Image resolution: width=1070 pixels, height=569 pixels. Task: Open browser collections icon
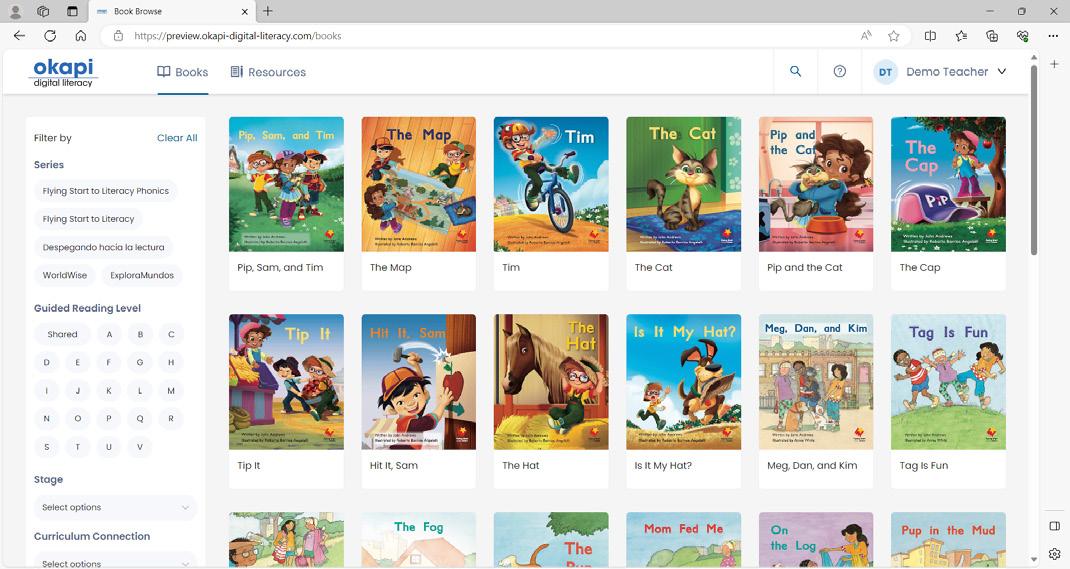tap(992, 36)
